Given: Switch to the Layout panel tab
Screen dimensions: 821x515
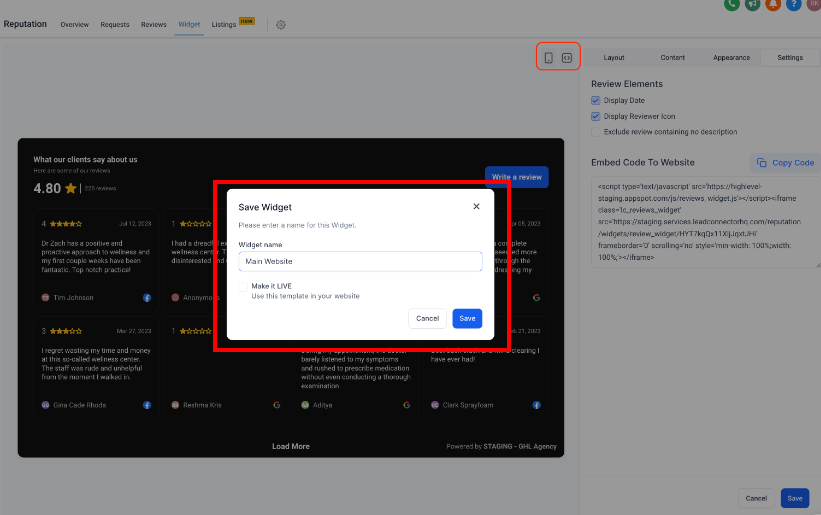Looking at the screenshot, I should click(x=614, y=58).
